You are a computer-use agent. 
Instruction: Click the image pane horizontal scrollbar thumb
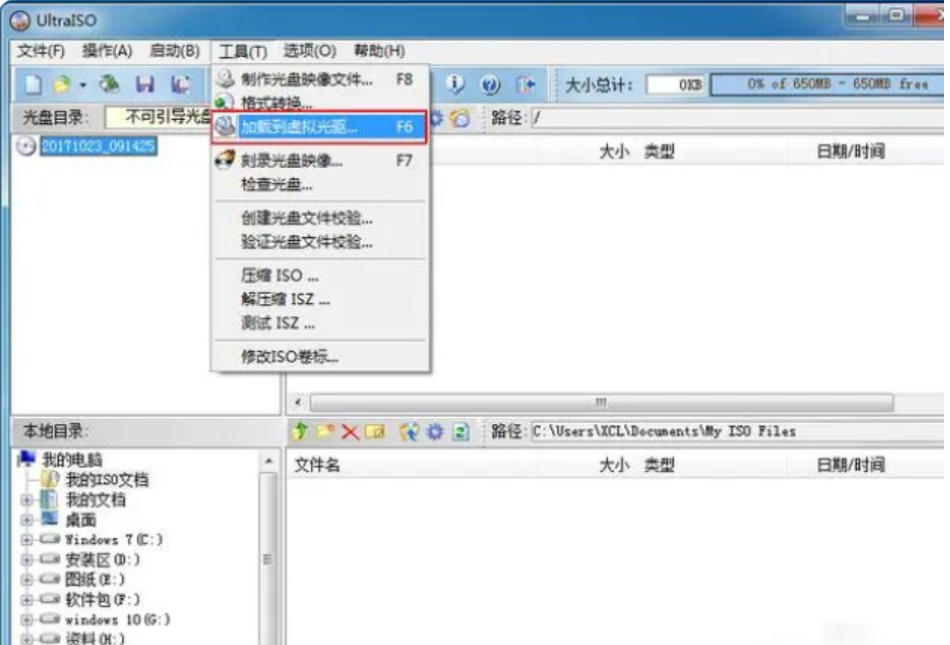pos(601,402)
